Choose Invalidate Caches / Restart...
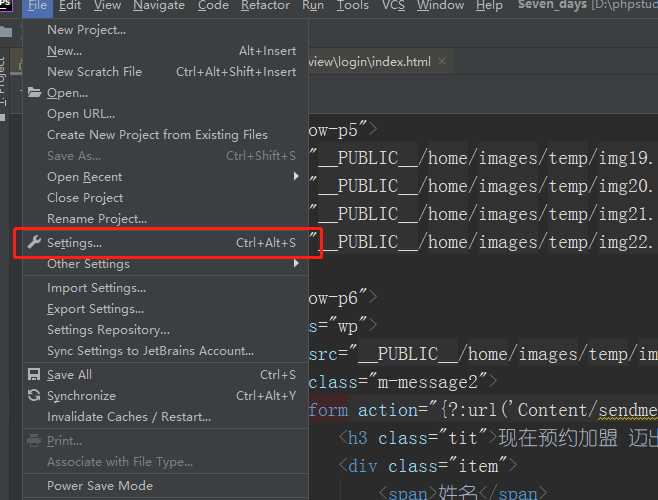658x500 pixels. [166, 417]
